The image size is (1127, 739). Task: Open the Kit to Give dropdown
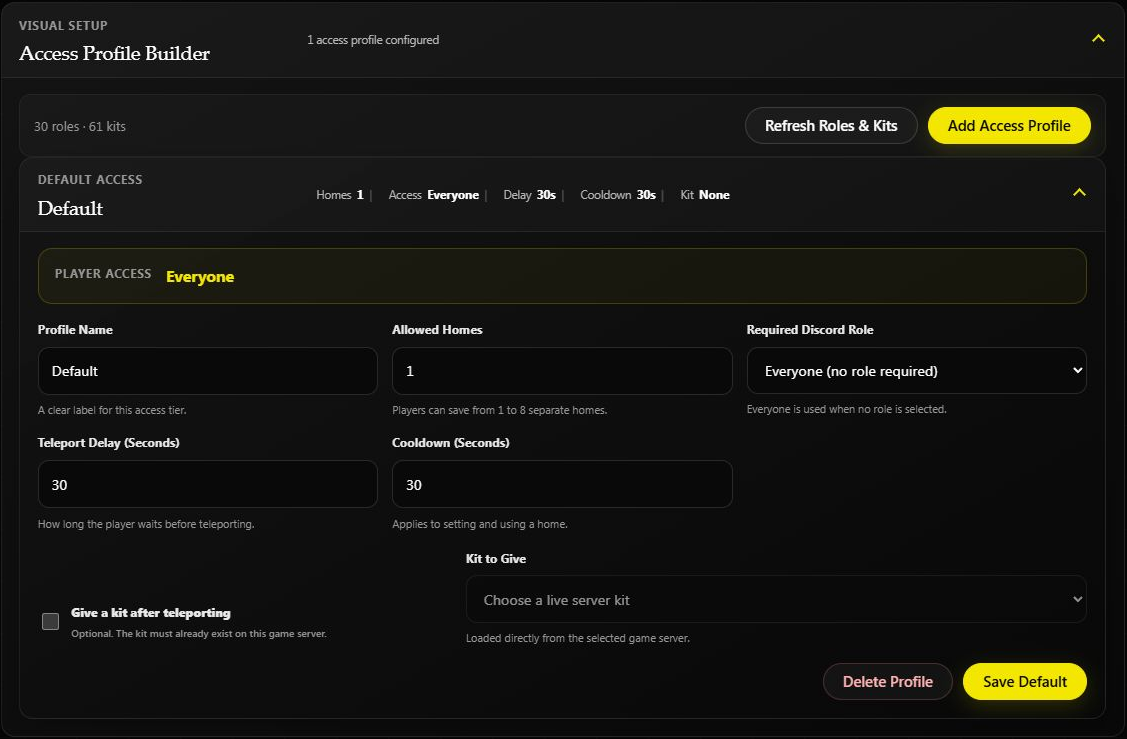pyautogui.click(x=776, y=600)
